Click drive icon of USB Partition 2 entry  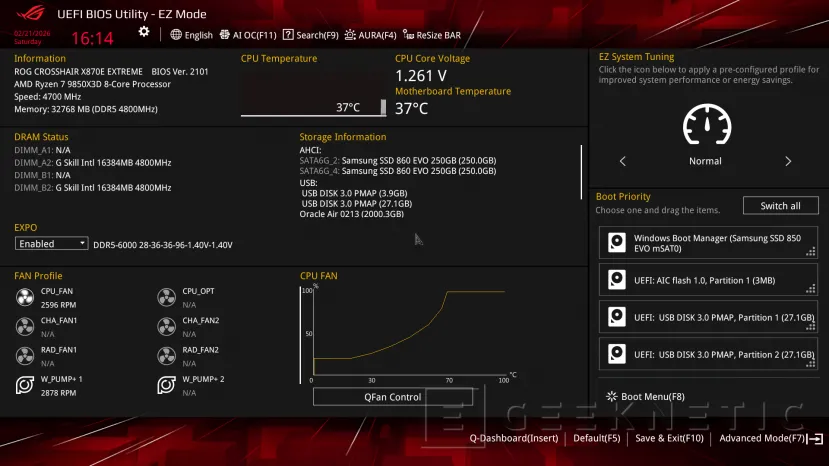click(x=616, y=354)
